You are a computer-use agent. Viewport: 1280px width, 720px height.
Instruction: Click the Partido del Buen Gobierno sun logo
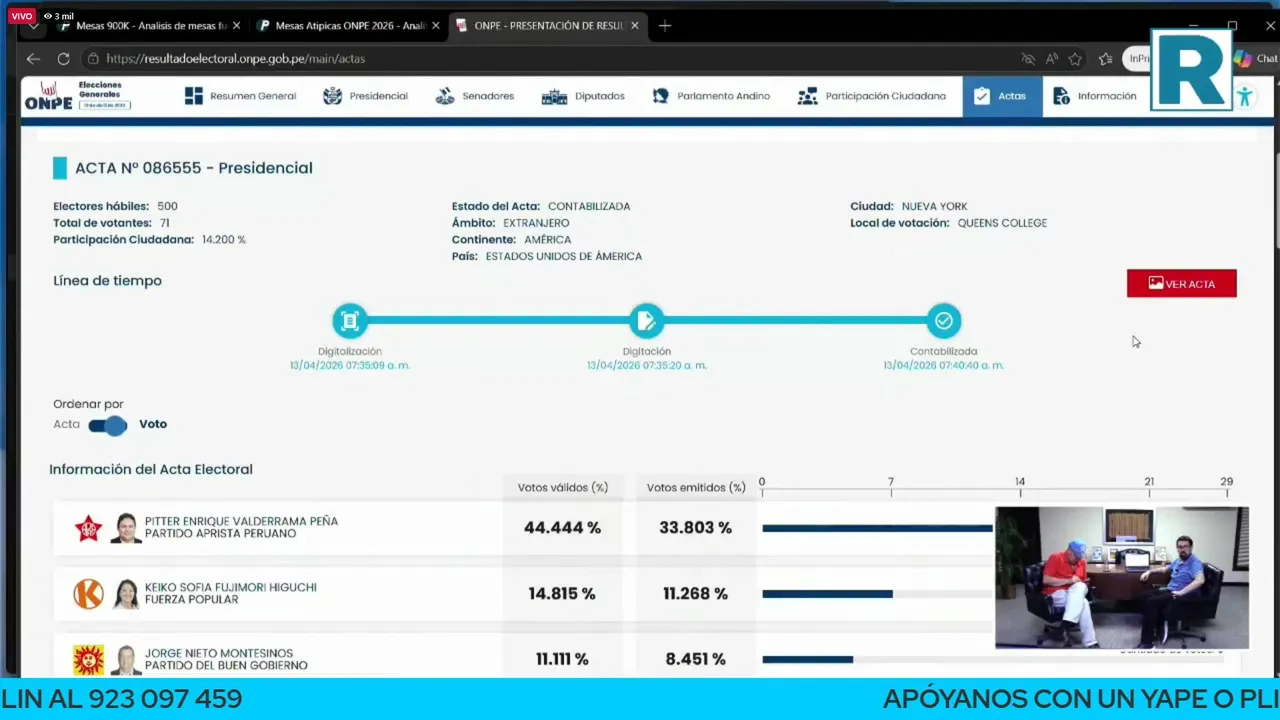click(x=88, y=660)
